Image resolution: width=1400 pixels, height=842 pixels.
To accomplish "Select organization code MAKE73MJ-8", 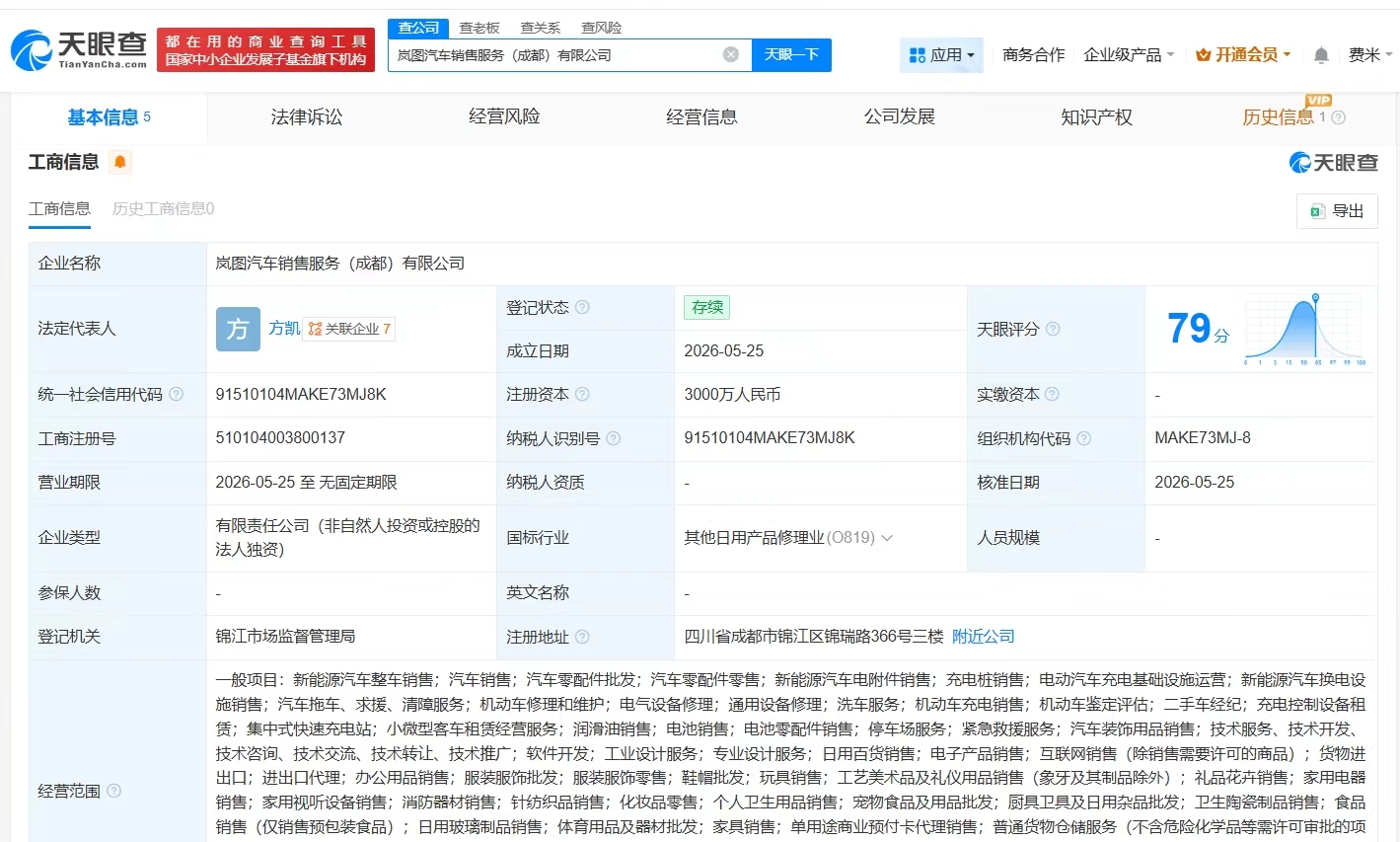I will 1203,438.
